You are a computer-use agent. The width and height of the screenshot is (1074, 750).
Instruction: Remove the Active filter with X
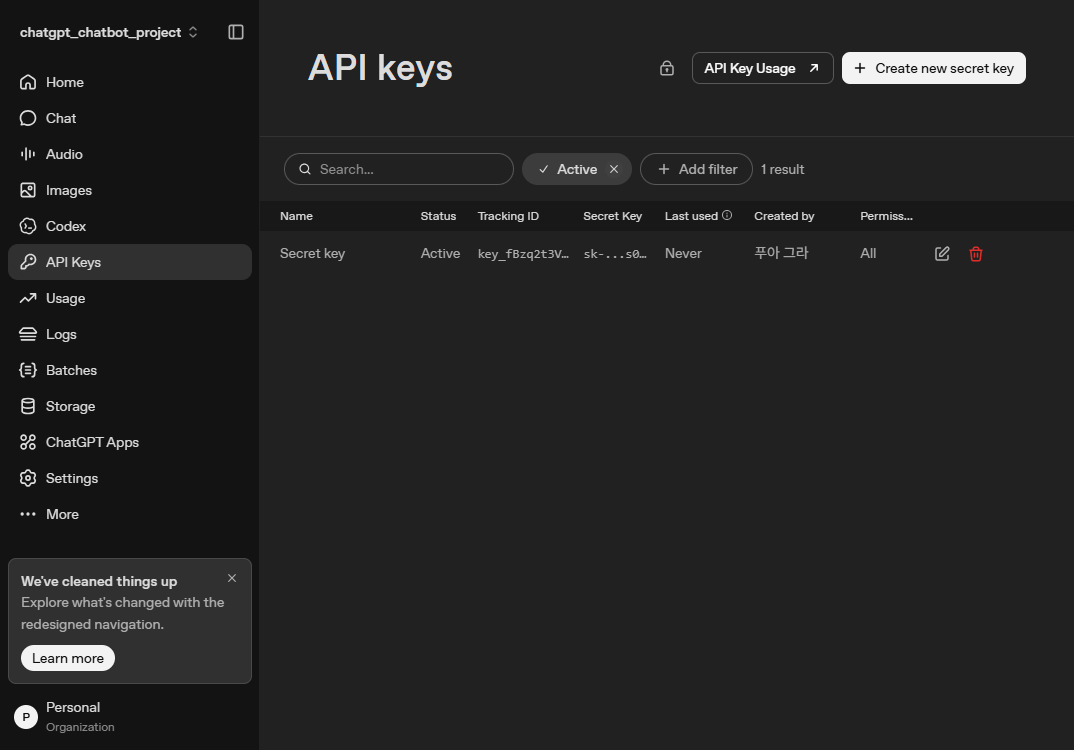(x=614, y=169)
